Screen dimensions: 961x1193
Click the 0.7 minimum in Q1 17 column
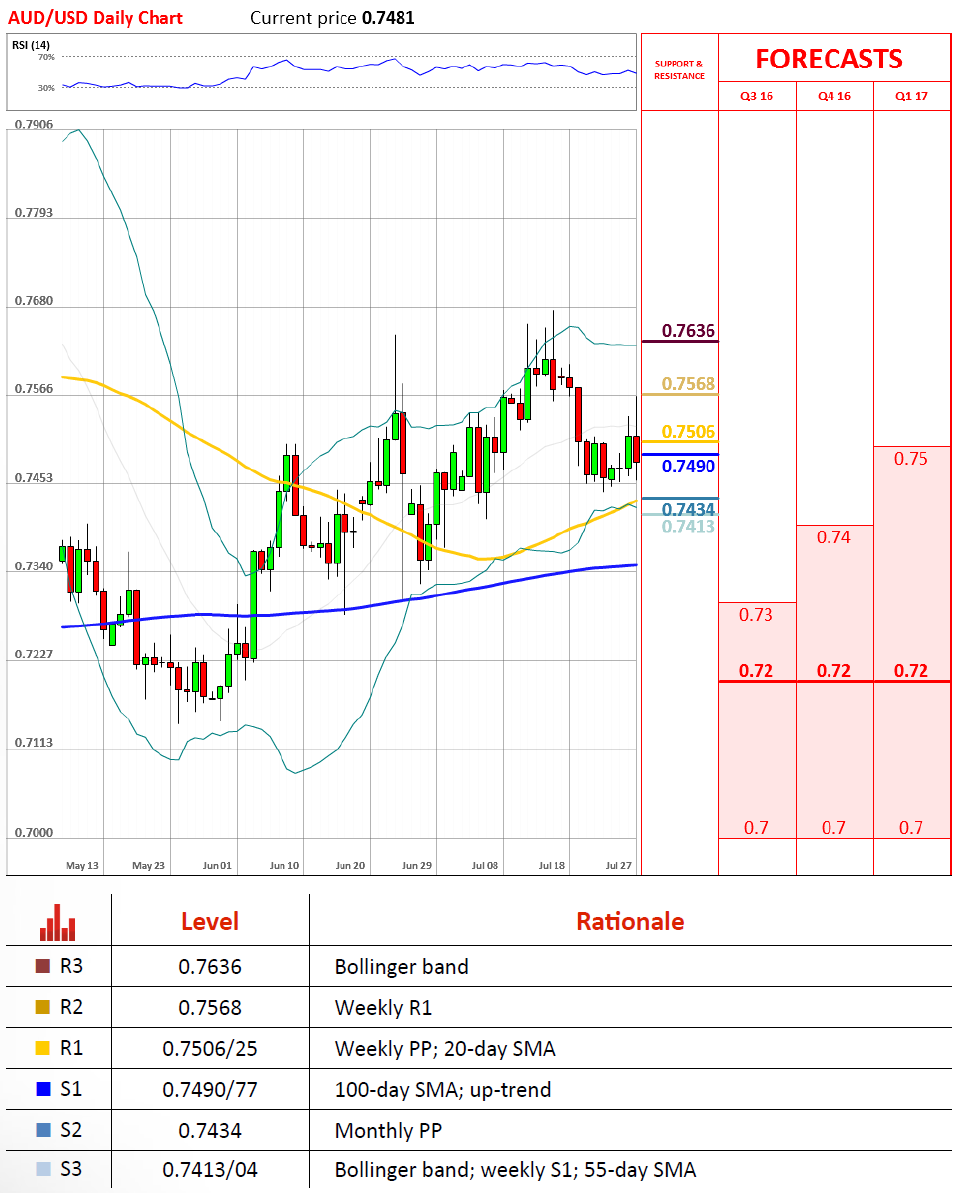click(911, 828)
